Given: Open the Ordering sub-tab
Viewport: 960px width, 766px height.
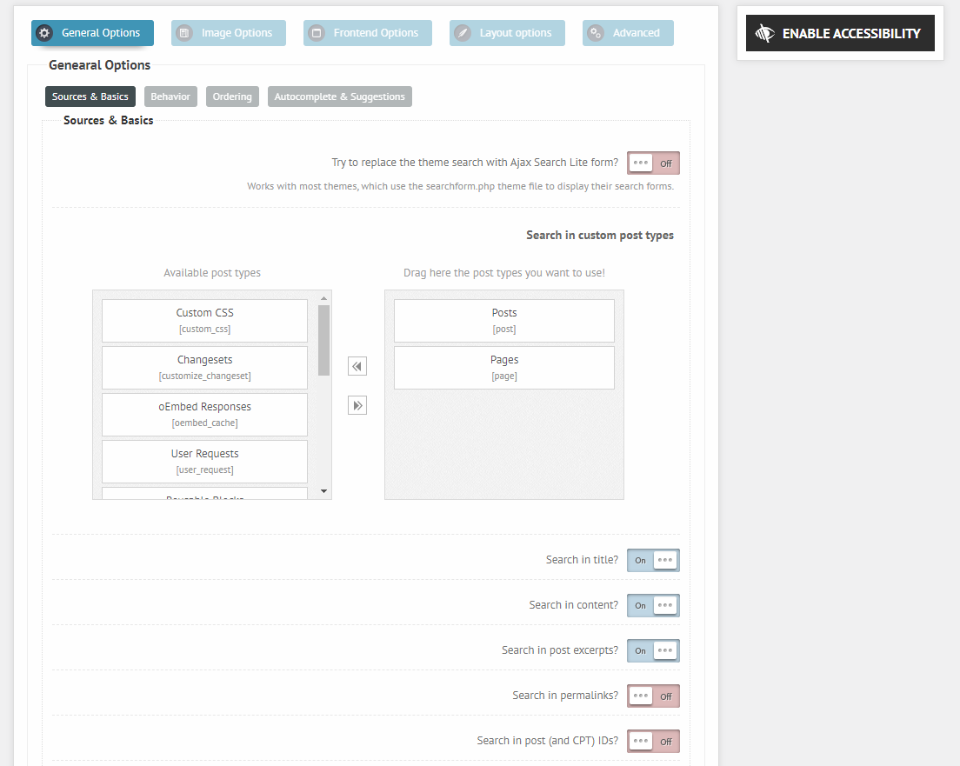Looking at the screenshot, I should coord(232,97).
